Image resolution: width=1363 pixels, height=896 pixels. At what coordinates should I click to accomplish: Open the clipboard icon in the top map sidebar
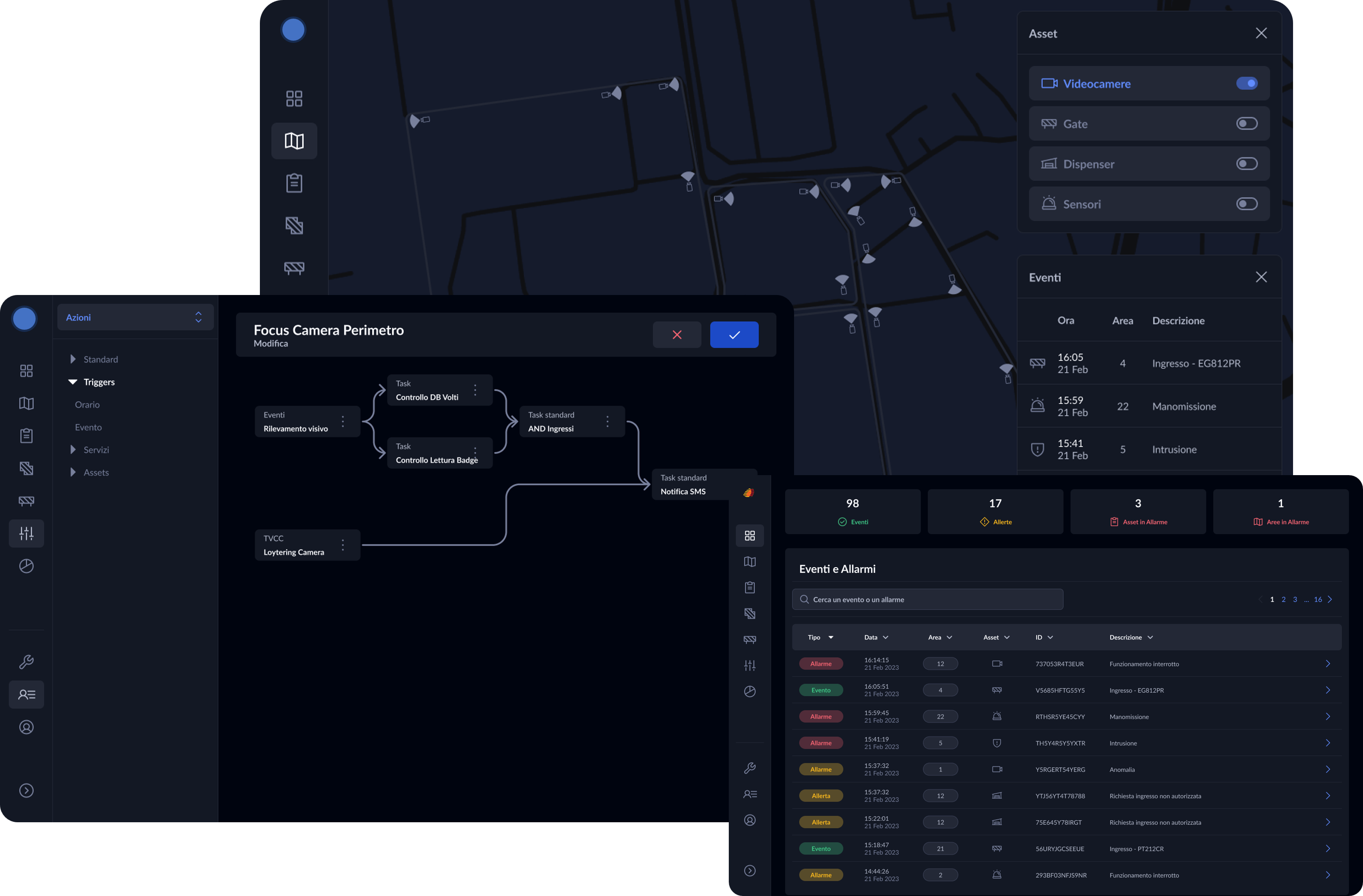click(x=294, y=183)
